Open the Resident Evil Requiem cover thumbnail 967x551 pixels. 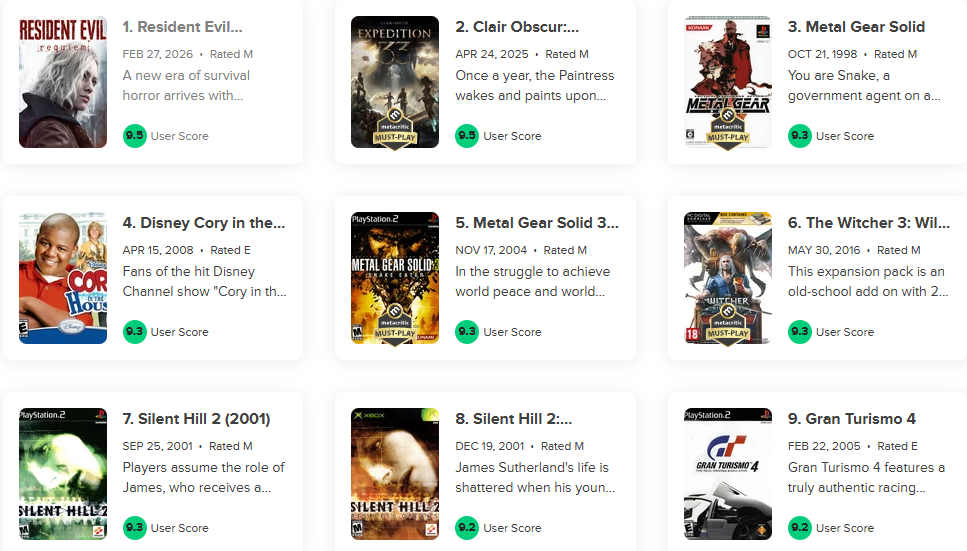pyautogui.click(x=63, y=82)
